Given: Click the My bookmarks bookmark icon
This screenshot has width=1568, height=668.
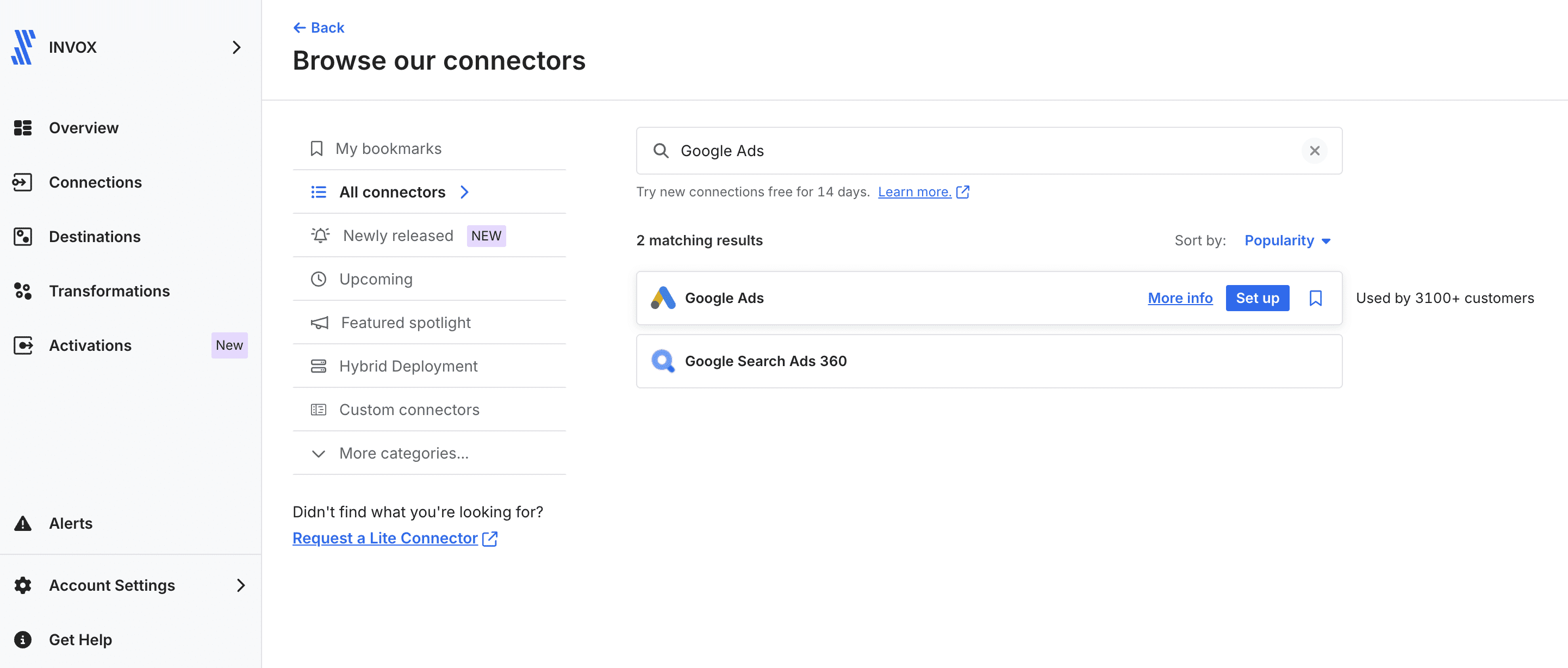Looking at the screenshot, I should click(x=316, y=149).
